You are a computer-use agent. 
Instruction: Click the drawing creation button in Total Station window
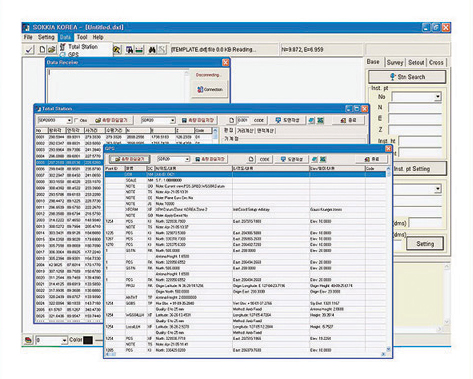coord(287,120)
